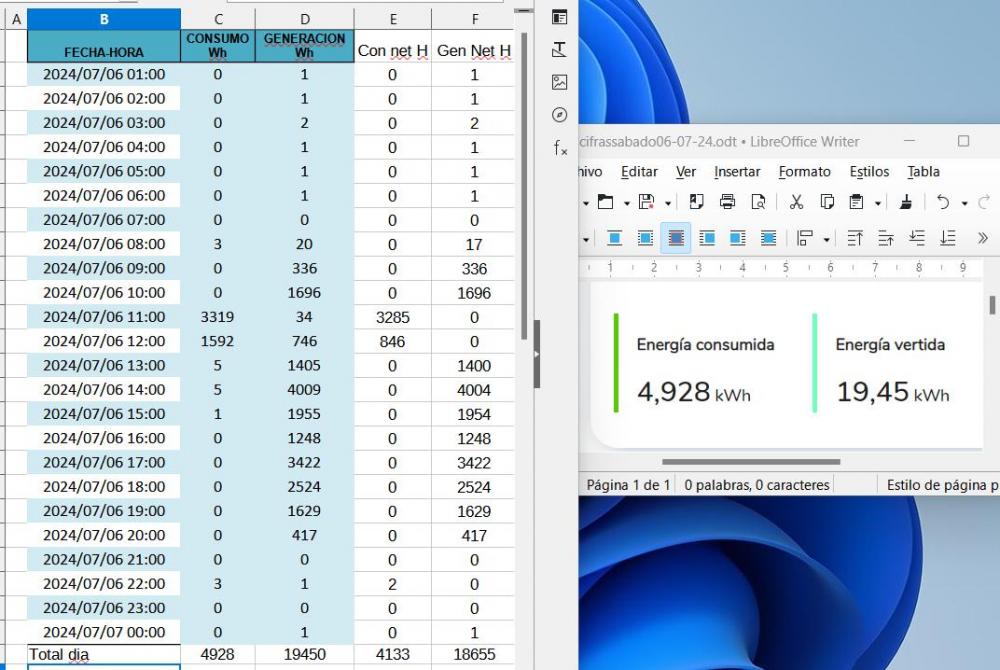Select total cell '18655'
The height and width of the screenshot is (670, 1000).
coord(474,655)
